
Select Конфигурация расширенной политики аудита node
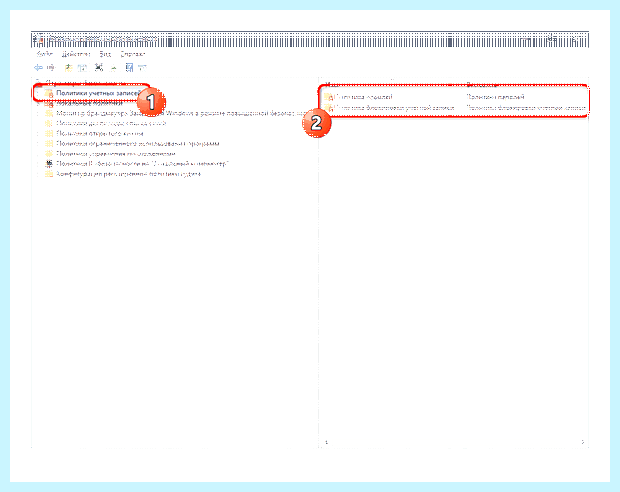click(129, 174)
